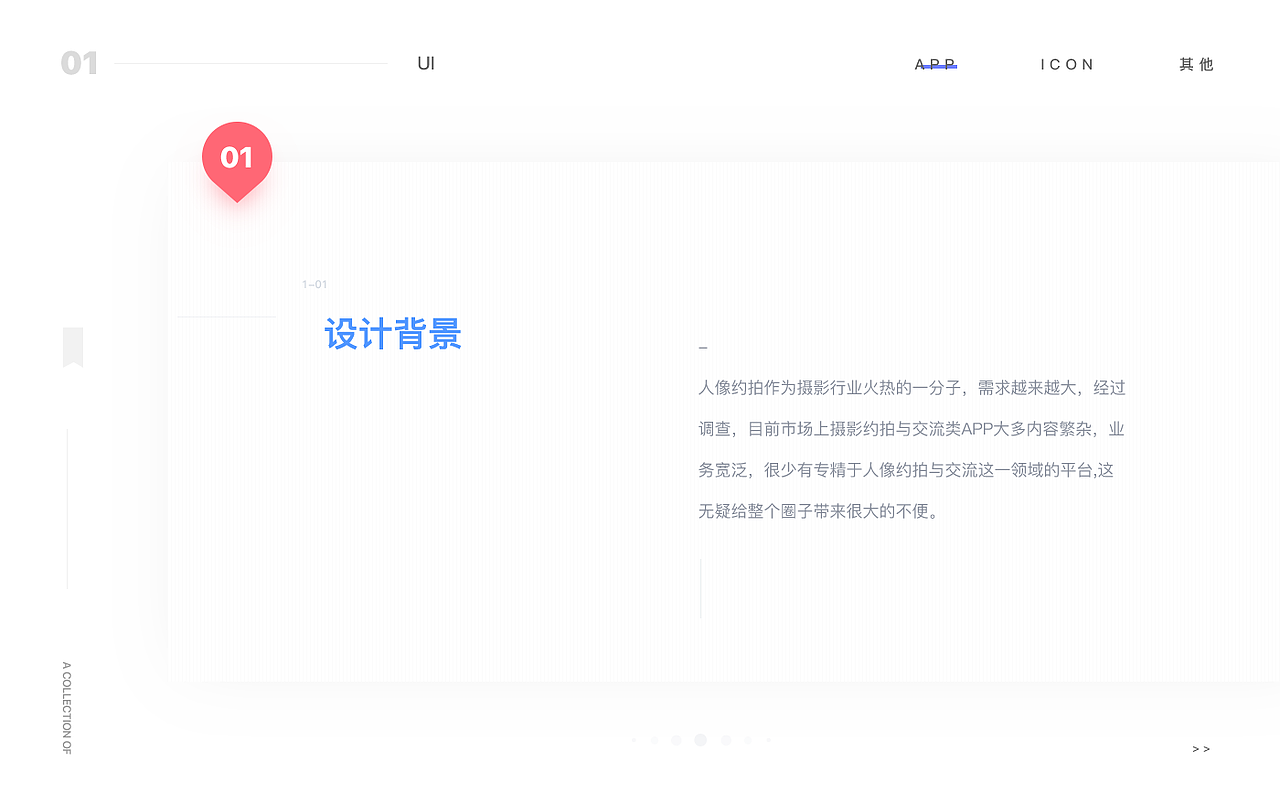Expand the UI category in top navigation
Viewport: 1280px width, 805px height.
[x=425, y=63]
